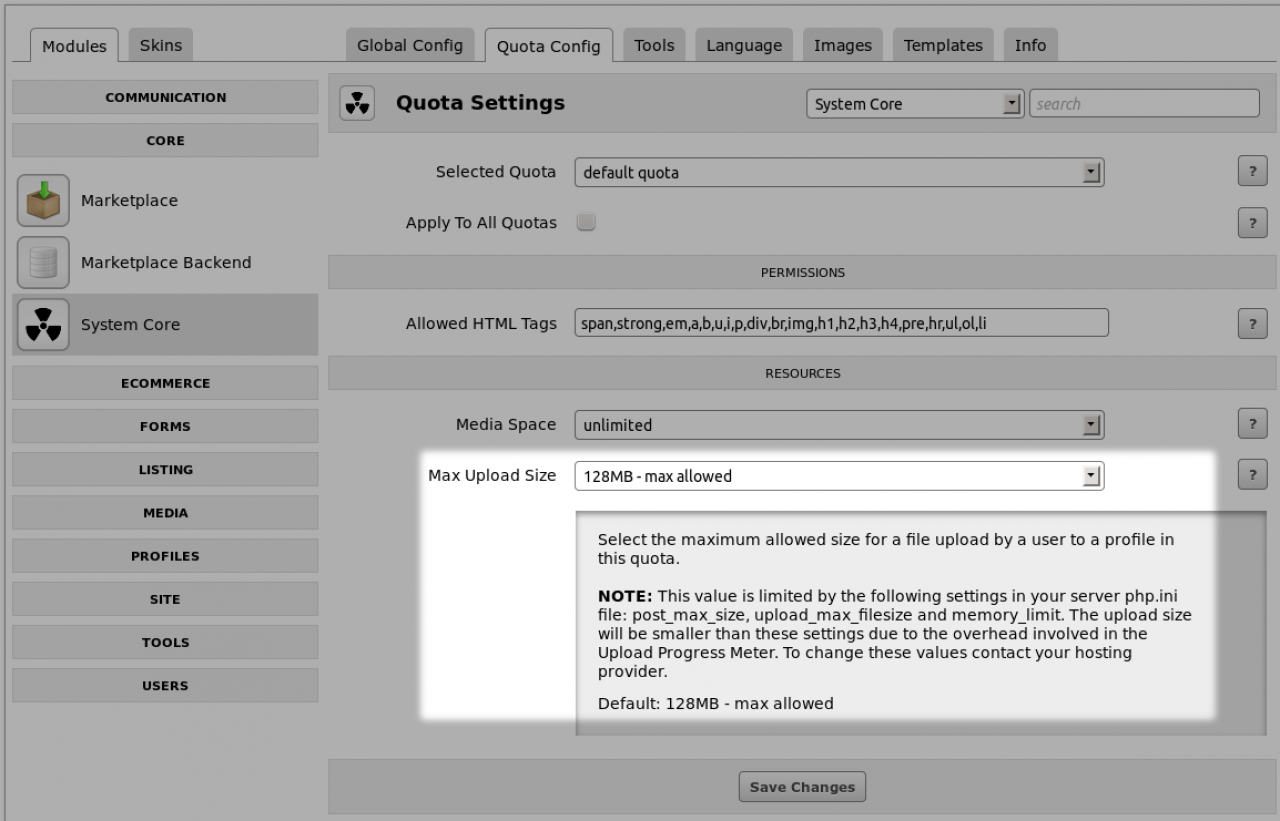Open help for Apply To All Quotas

tap(1252, 222)
